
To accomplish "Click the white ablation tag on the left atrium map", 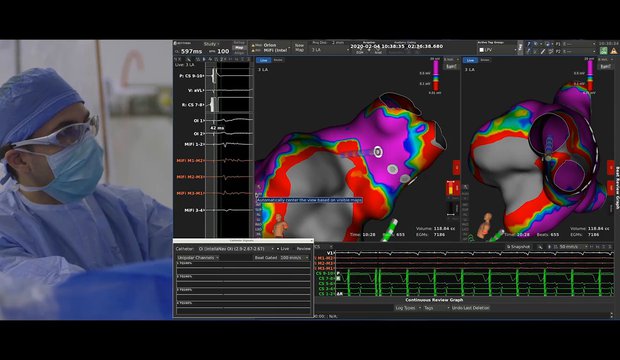I will click(378, 152).
